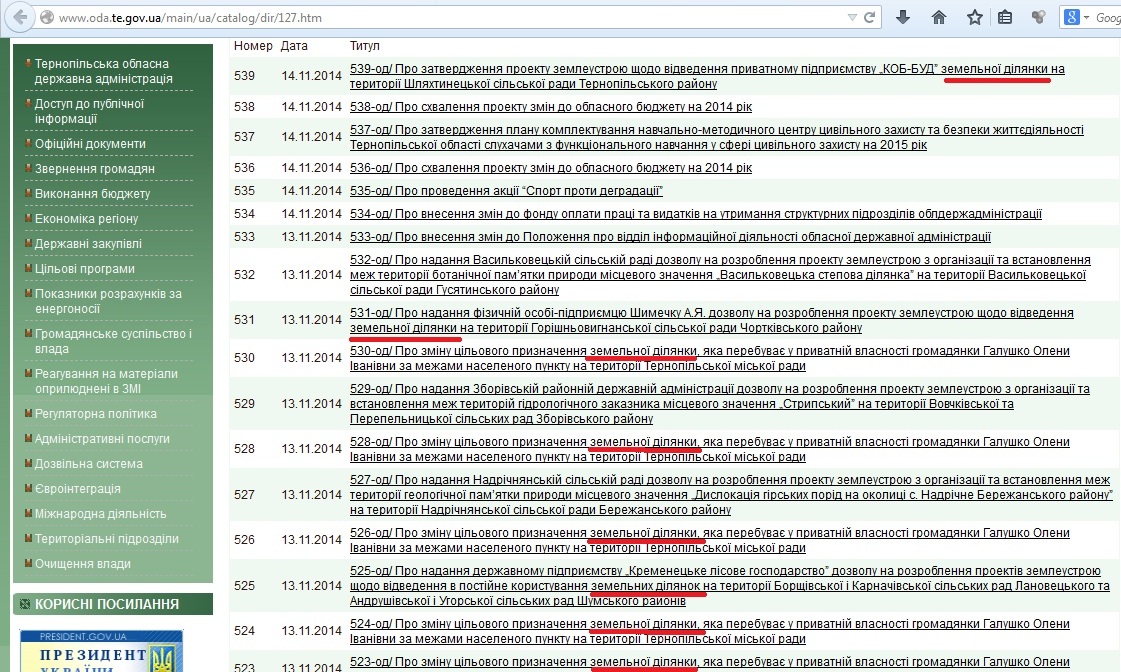
Task: Open Державні закупівлі in the sidebar
Action: click(x=88, y=244)
